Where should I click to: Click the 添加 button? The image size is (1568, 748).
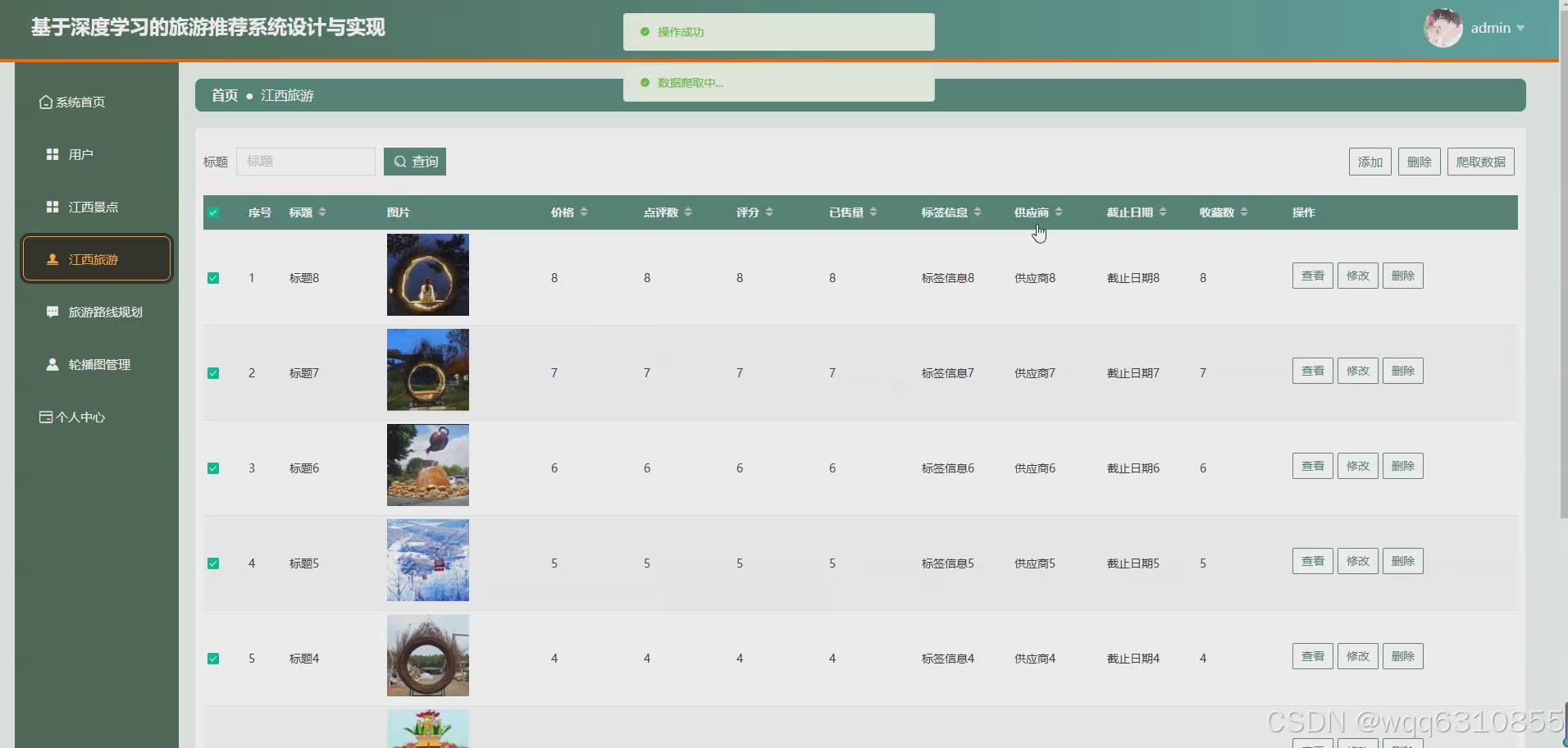coord(1370,162)
